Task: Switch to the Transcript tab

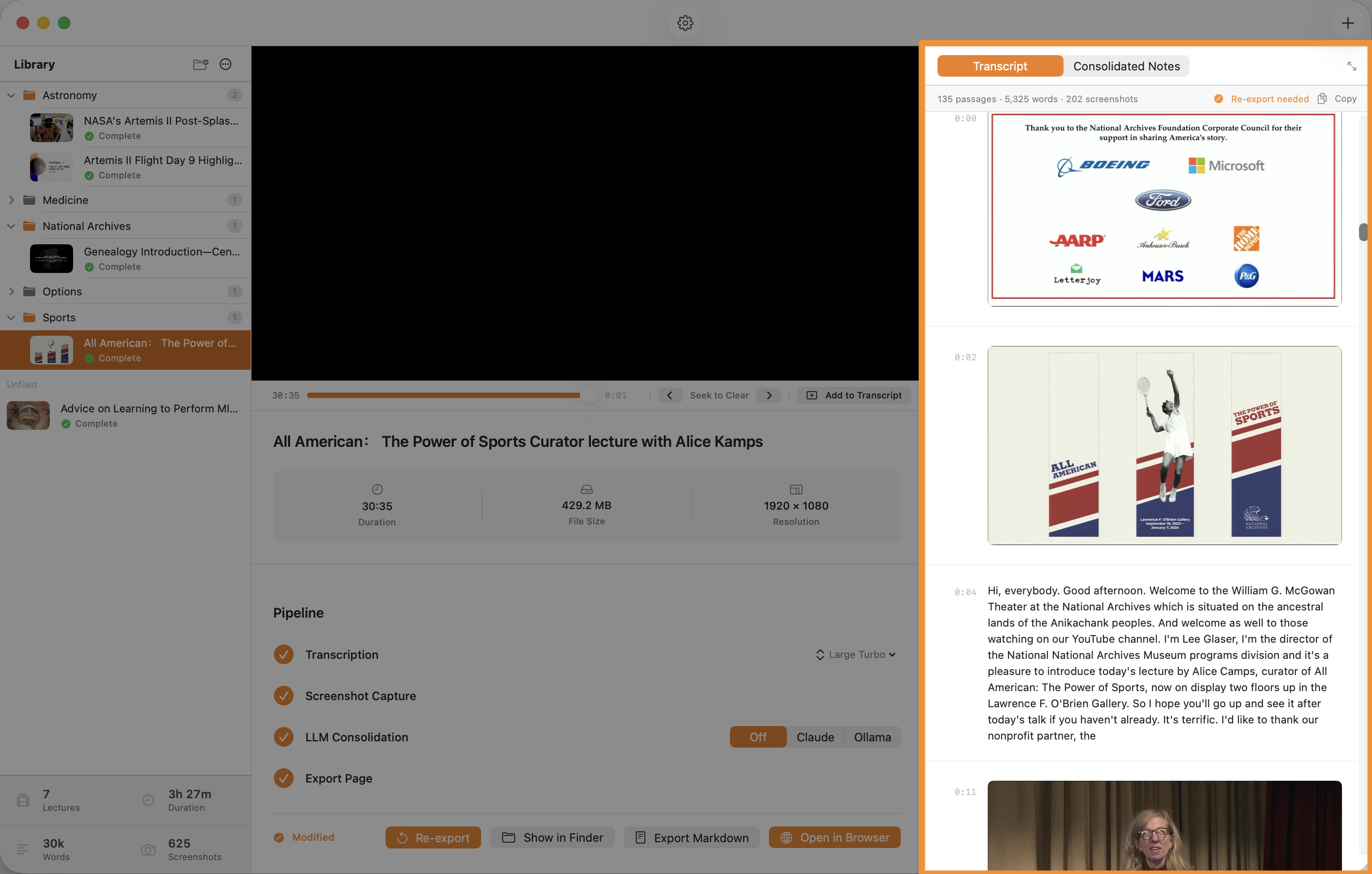Action: coord(1000,66)
